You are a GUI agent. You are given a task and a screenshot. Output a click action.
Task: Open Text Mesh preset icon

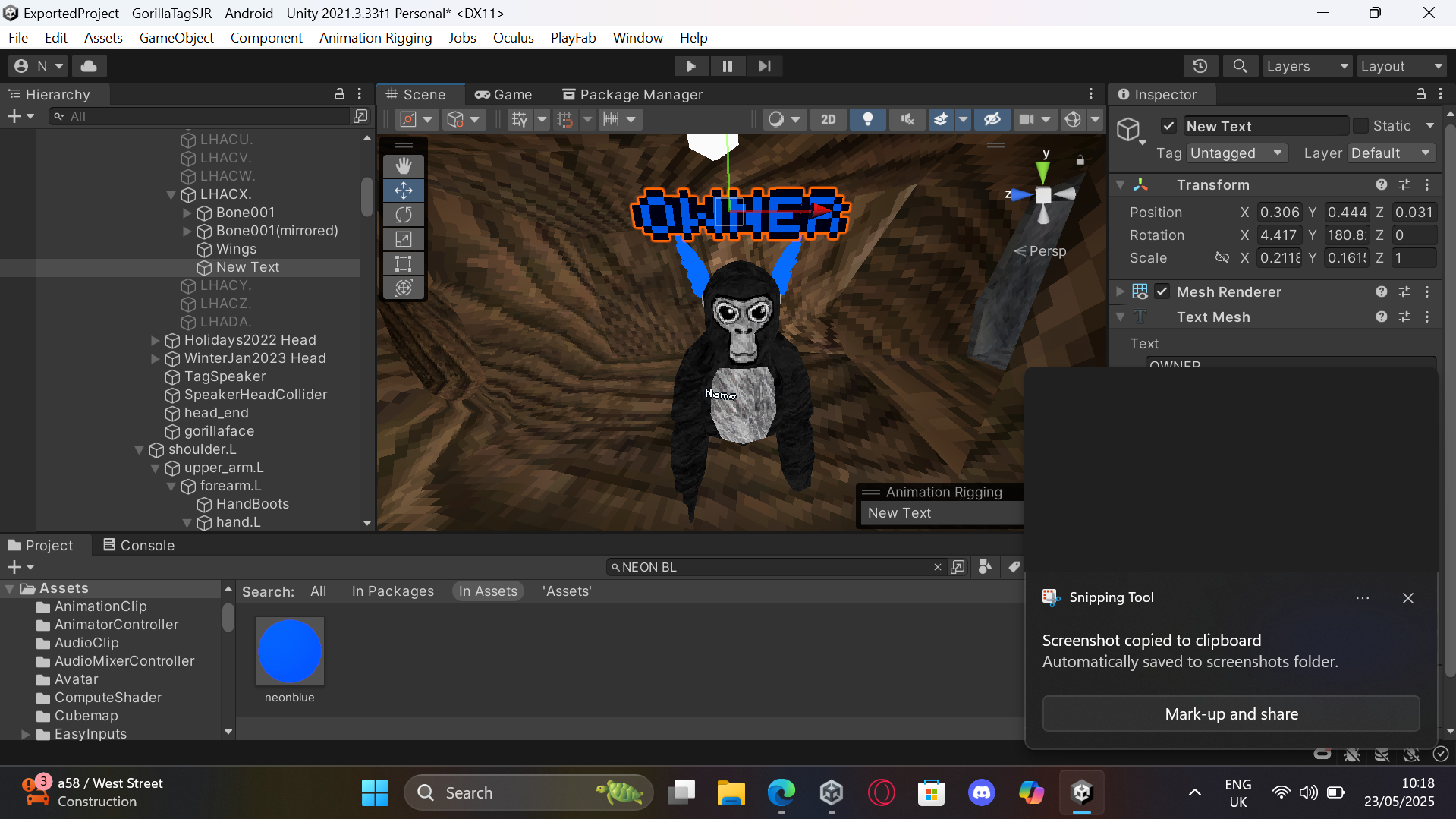1404,317
